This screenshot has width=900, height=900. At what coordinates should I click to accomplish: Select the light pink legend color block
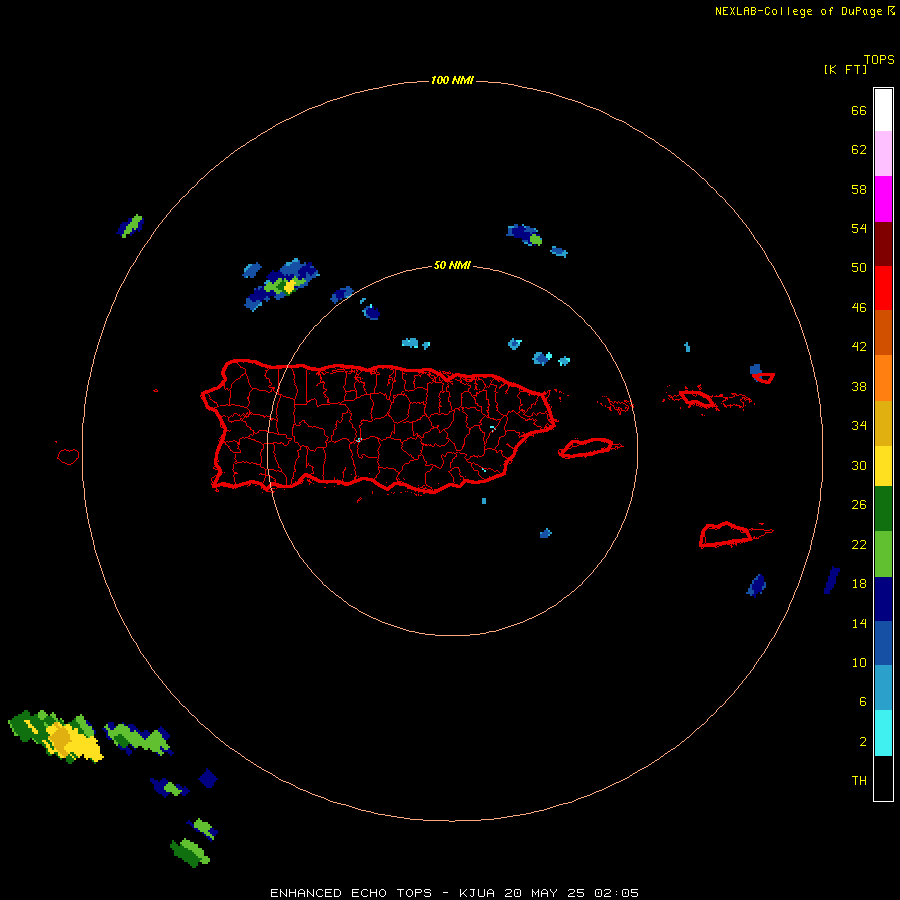tap(883, 154)
